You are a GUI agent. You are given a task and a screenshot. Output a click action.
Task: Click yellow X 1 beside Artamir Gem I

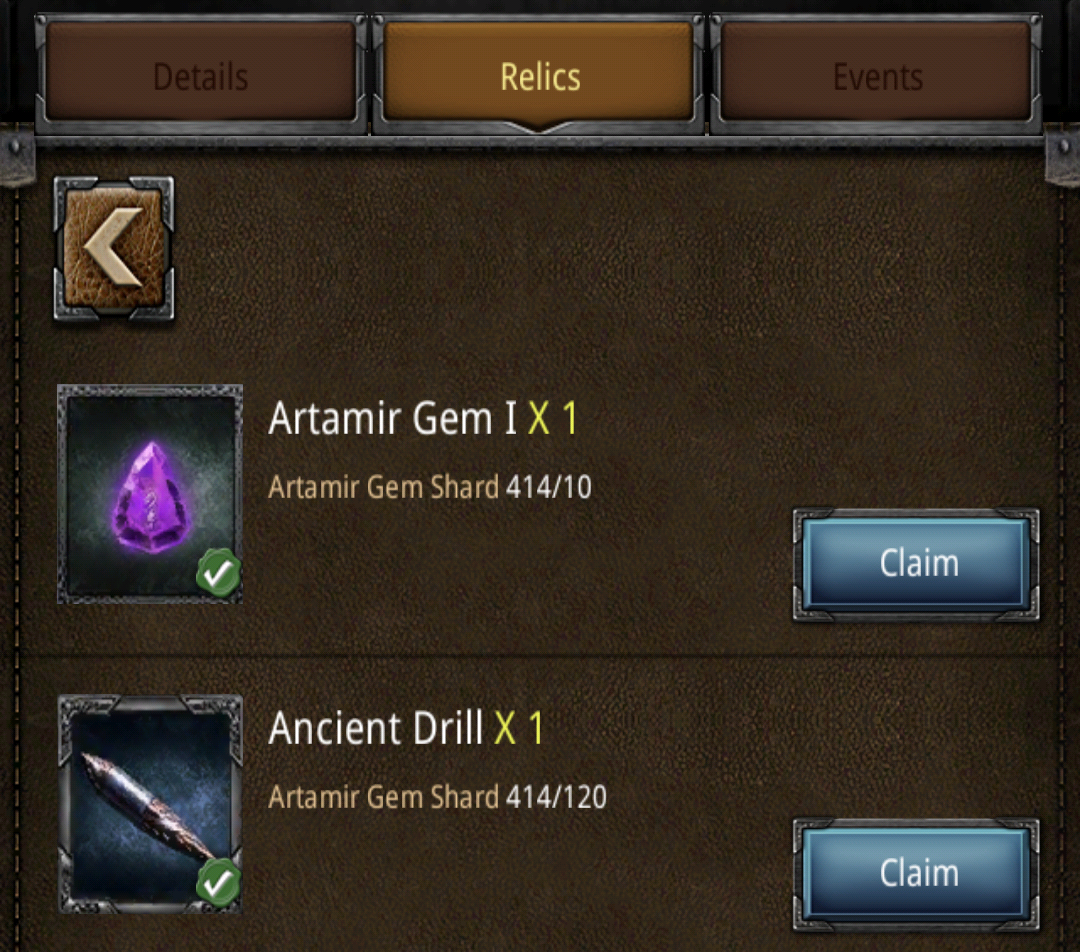[552, 418]
